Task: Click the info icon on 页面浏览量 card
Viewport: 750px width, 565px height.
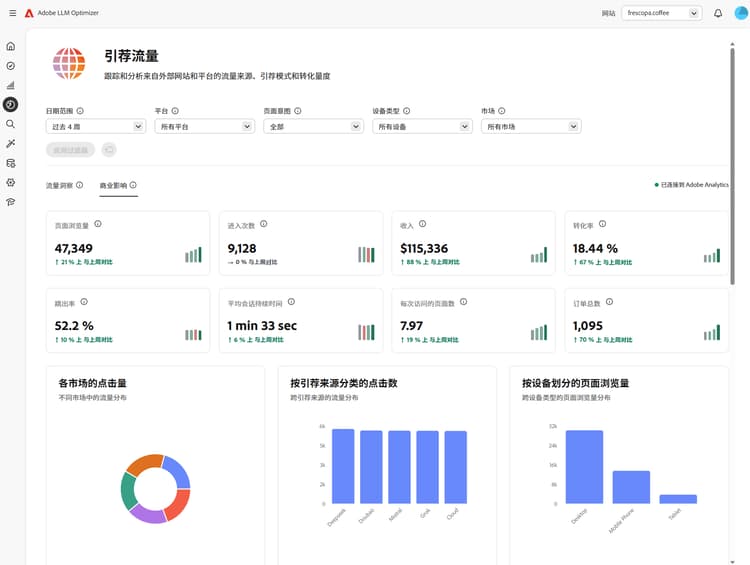Action: coord(98,223)
